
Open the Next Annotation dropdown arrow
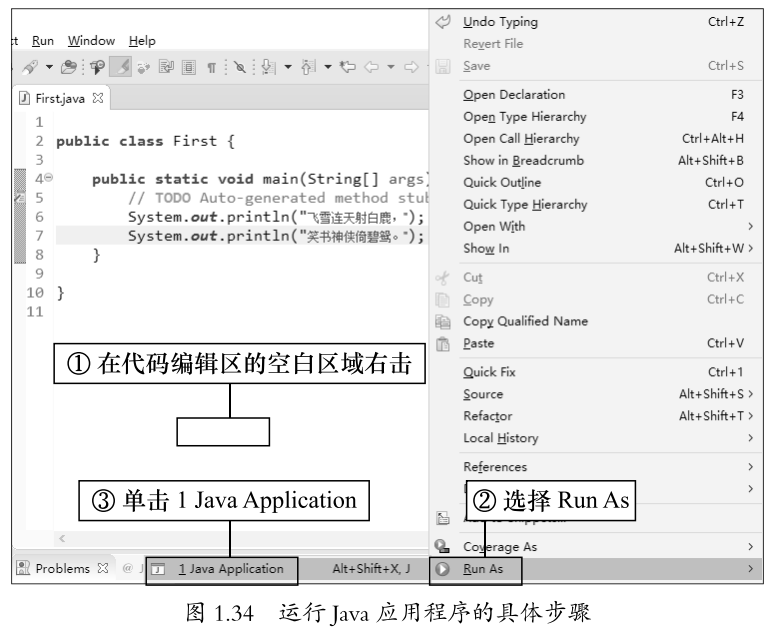[x=288, y=66]
